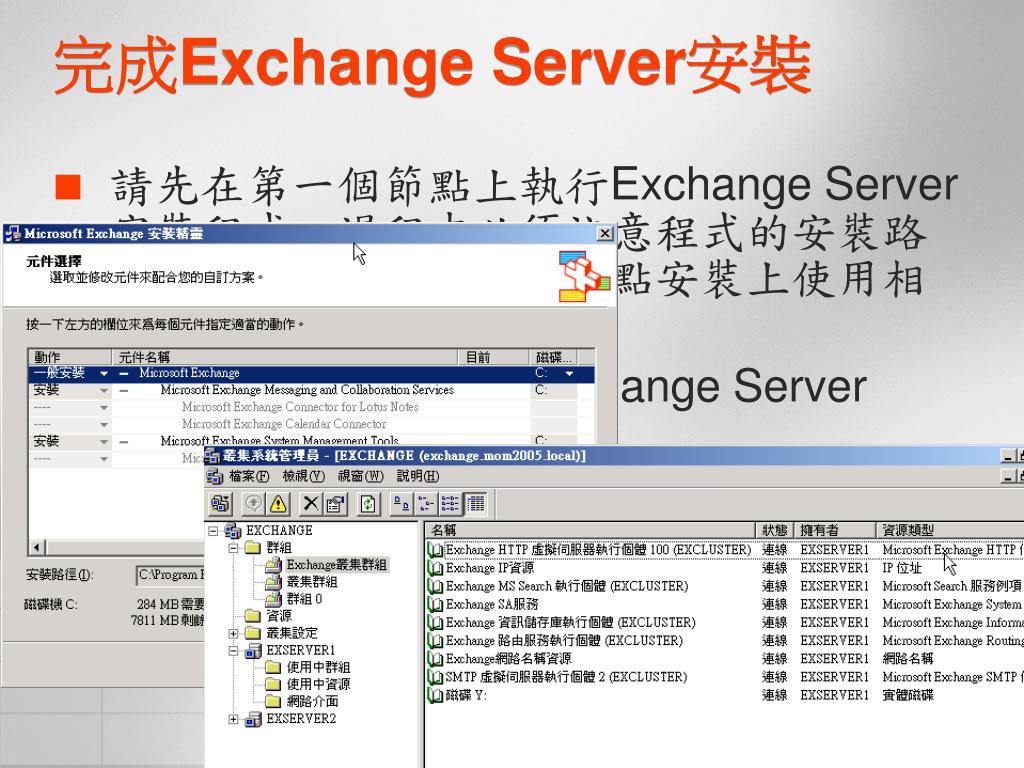Click the Exchange IP資源 resource icon

point(435,568)
